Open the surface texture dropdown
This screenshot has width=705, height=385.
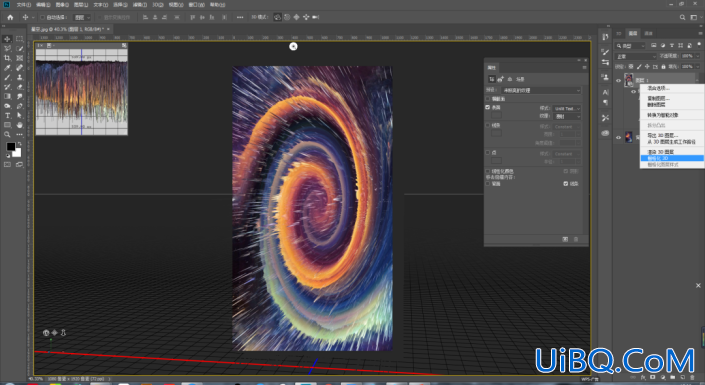pyautogui.click(x=567, y=116)
